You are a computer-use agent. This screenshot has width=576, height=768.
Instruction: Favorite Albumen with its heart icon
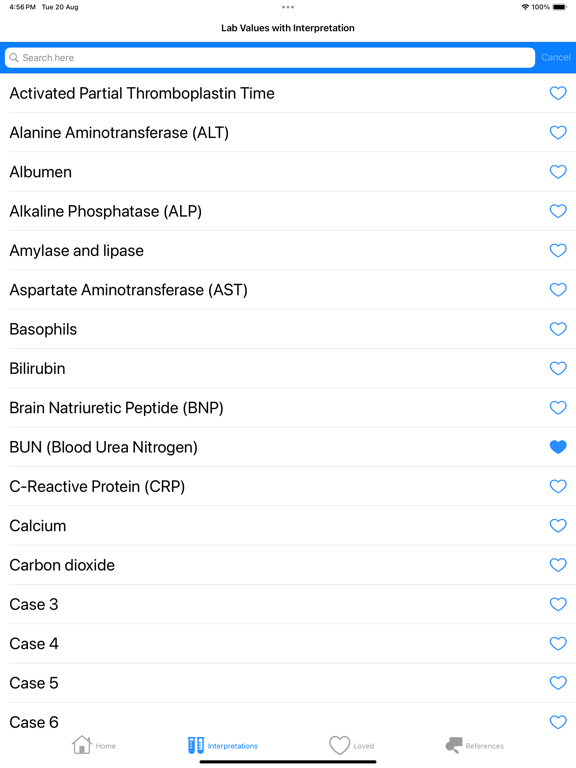[x=558, y=171]
